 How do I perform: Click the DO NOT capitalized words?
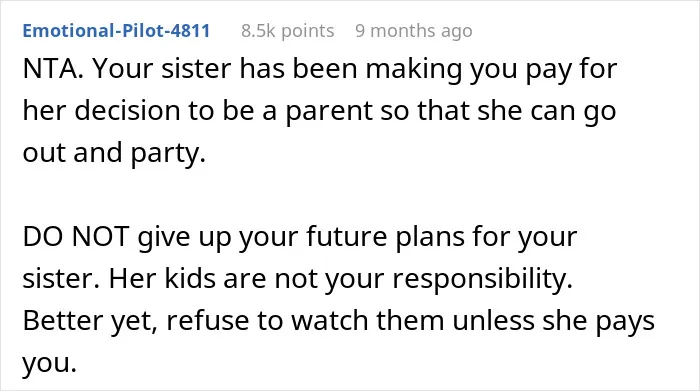[x=76, y=237]
